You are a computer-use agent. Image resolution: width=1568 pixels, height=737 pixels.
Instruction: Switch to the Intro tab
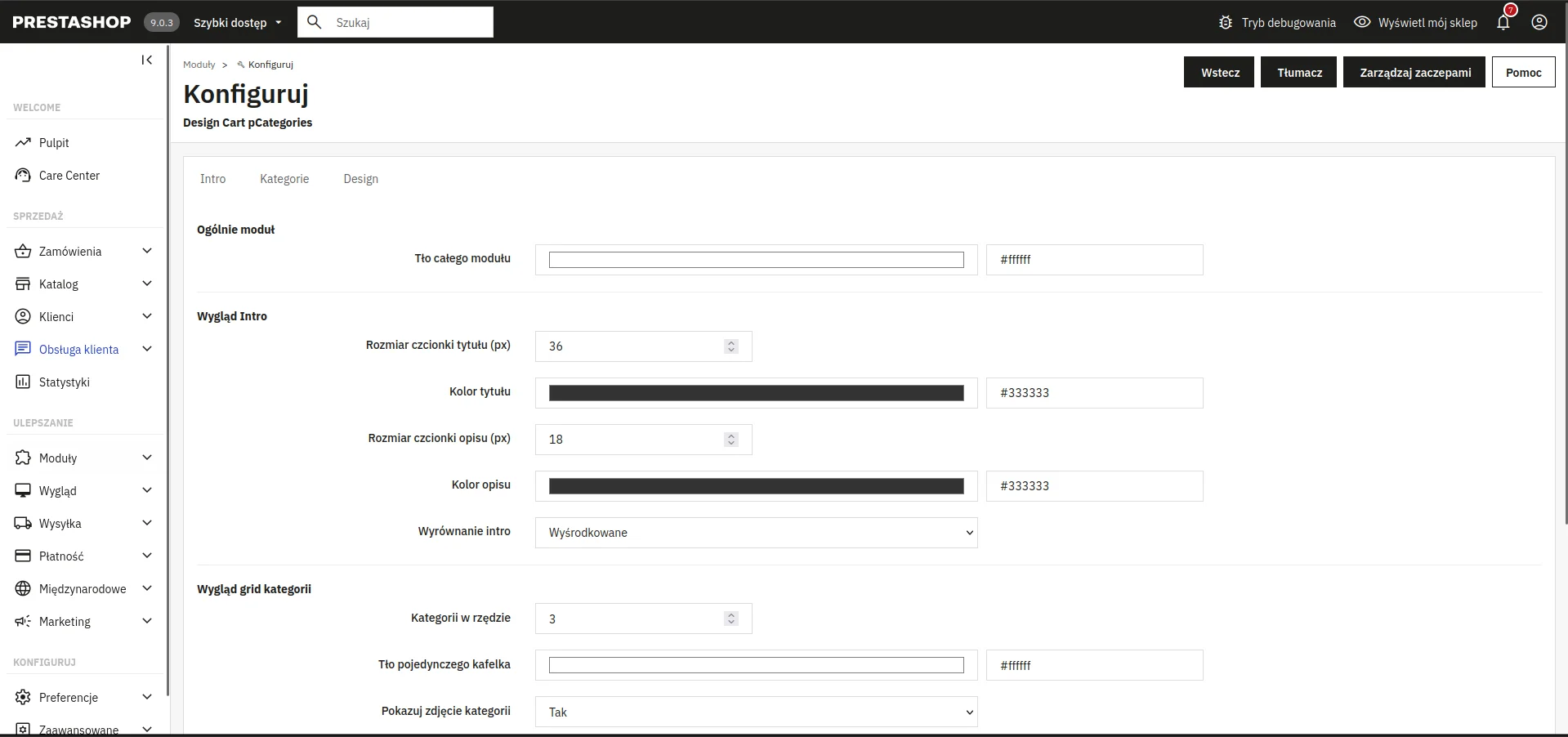213,179
